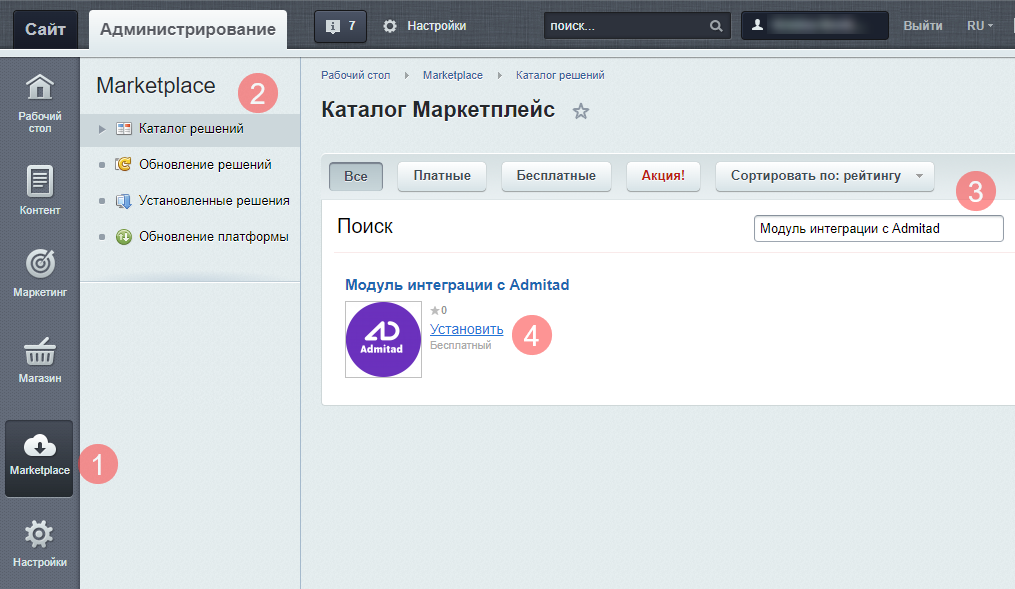The image size is (1015, 589).
Task: Expand the Каталог решений tree arrow
Action: [x=102, y=129]
